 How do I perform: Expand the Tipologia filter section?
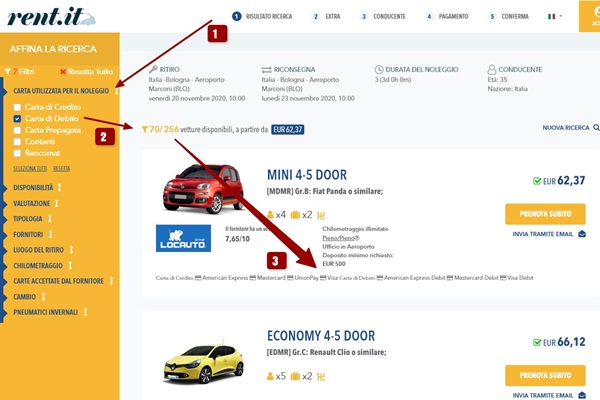click(x=32, y=219)
